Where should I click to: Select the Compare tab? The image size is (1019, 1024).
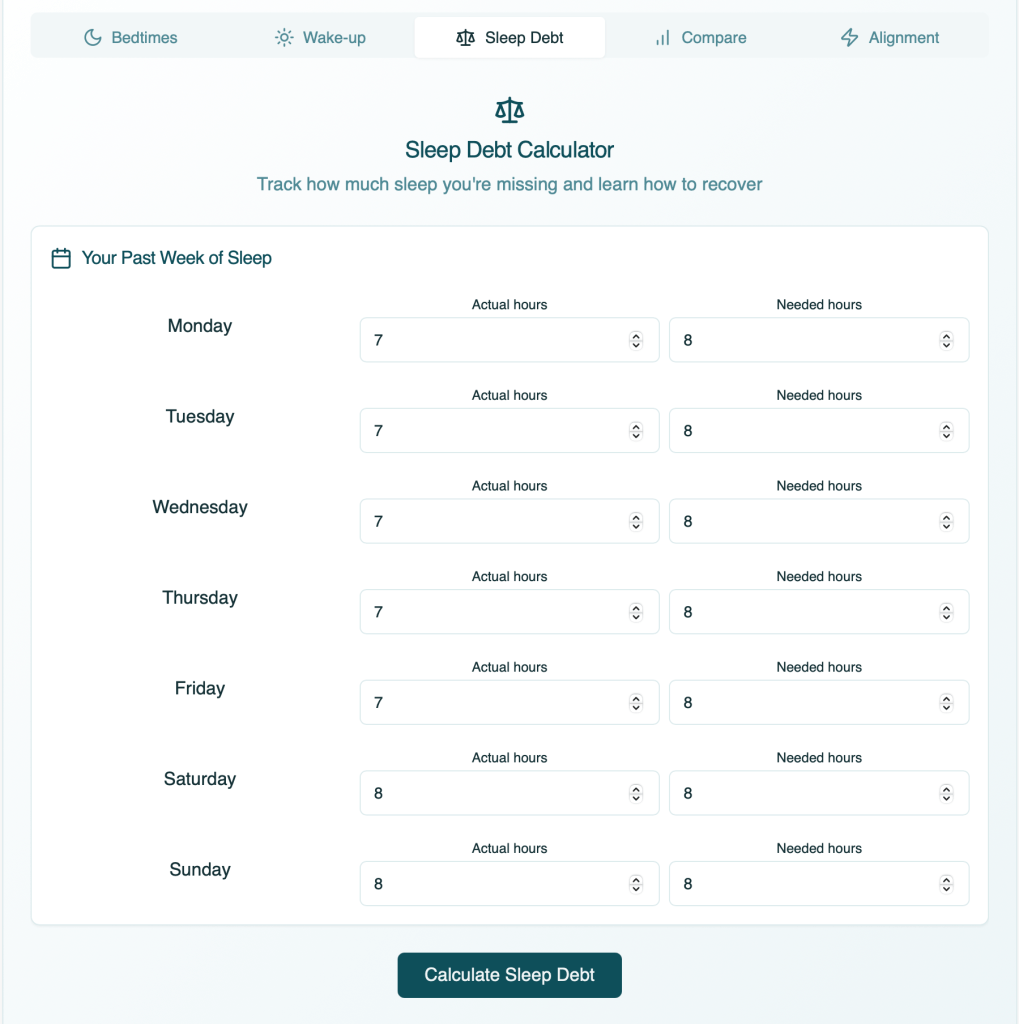pyautogui.click(x=702, y=38)
